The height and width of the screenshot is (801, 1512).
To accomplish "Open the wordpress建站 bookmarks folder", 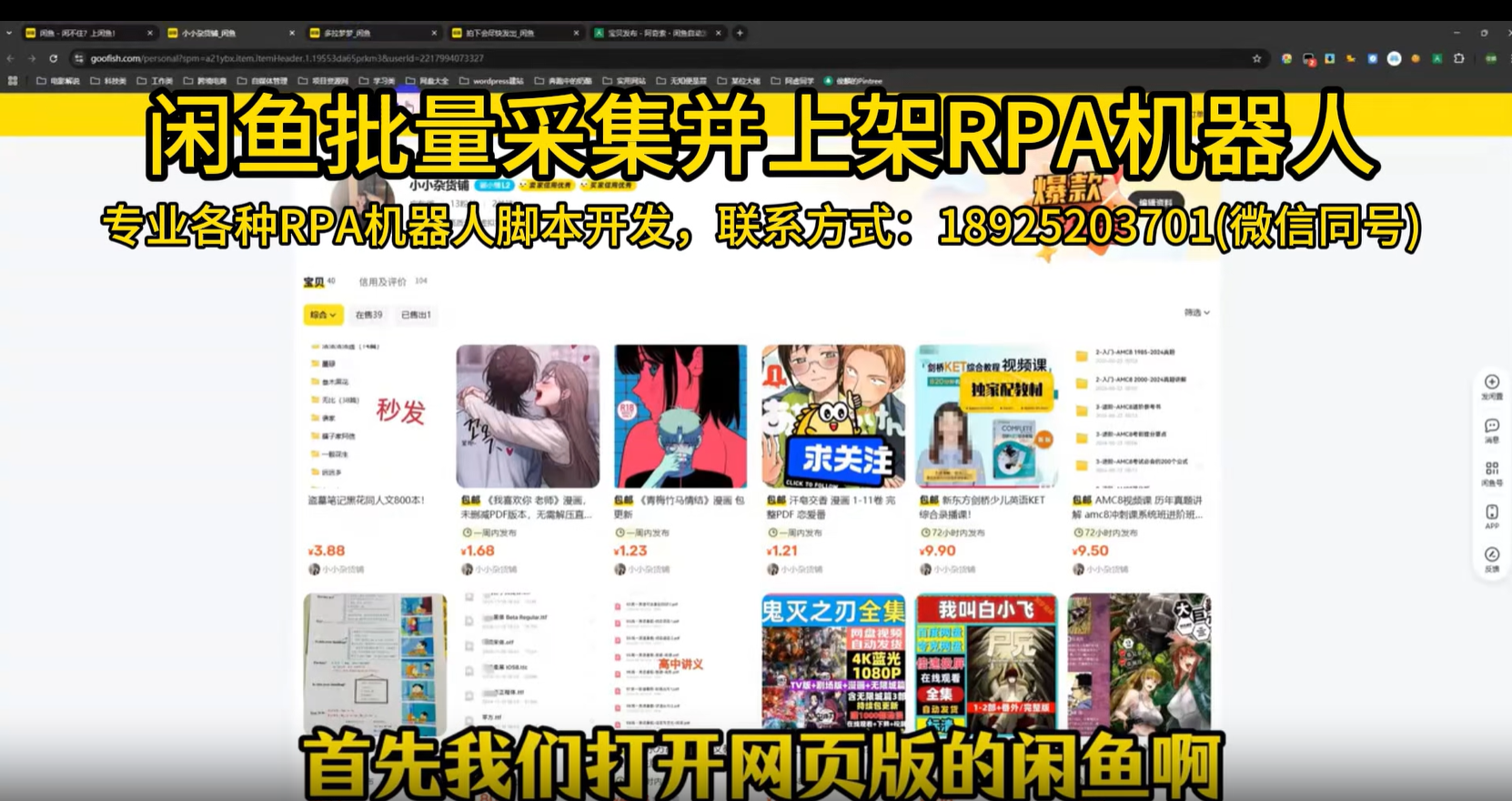I will click(x=491, y=81).
